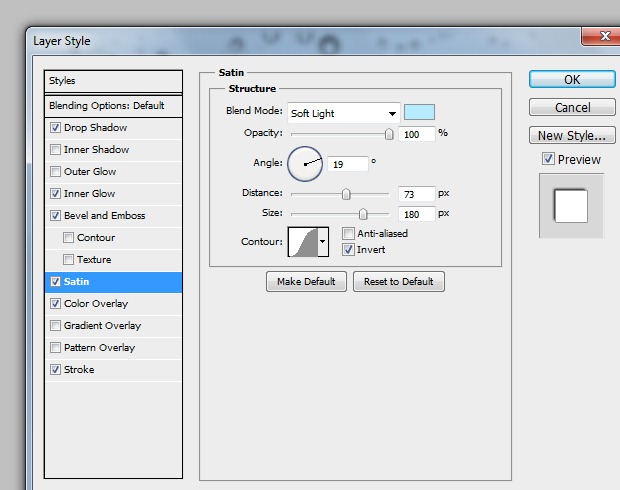Uncheck the Satin effect checkbox
620x490 pixels.
coord(55,282)
